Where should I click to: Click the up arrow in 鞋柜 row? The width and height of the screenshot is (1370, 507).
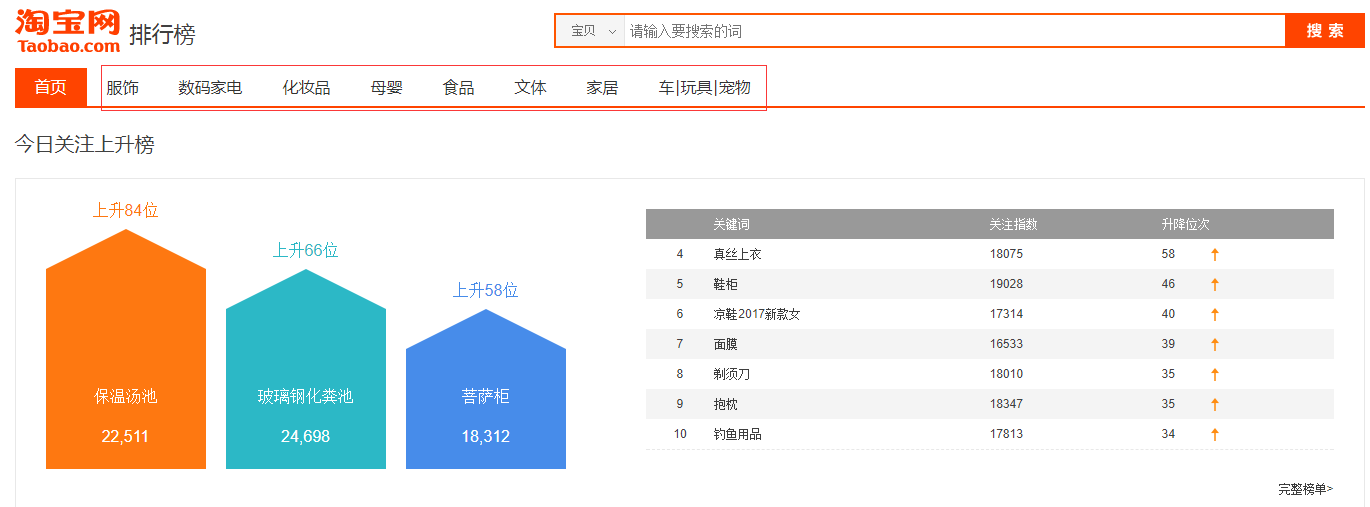pyautogui.click(x=1215, y=284)
